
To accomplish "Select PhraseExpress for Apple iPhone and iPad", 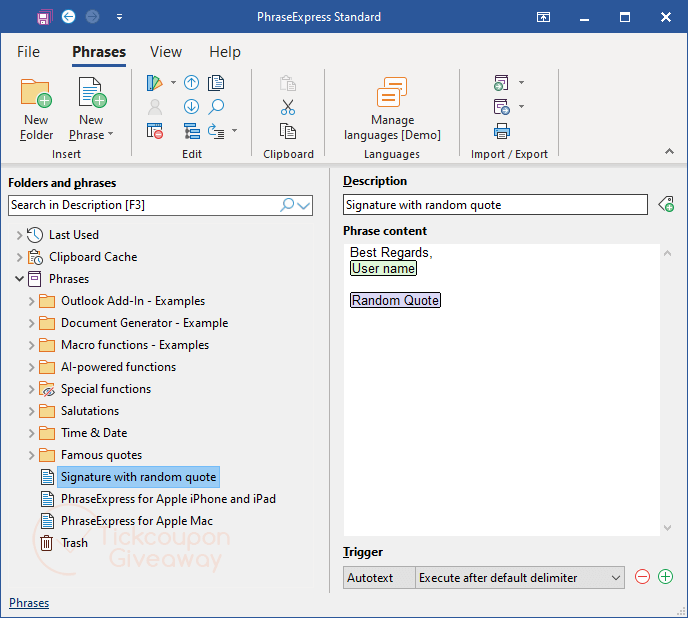I will (x=168, y=499).
